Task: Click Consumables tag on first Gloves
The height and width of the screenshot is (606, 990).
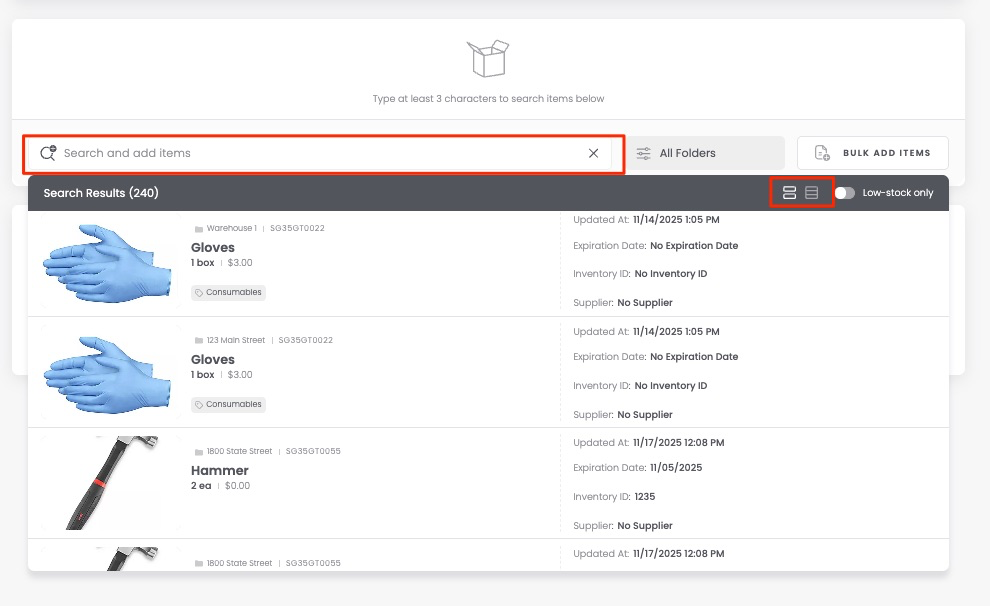Action: click(229, 293)
